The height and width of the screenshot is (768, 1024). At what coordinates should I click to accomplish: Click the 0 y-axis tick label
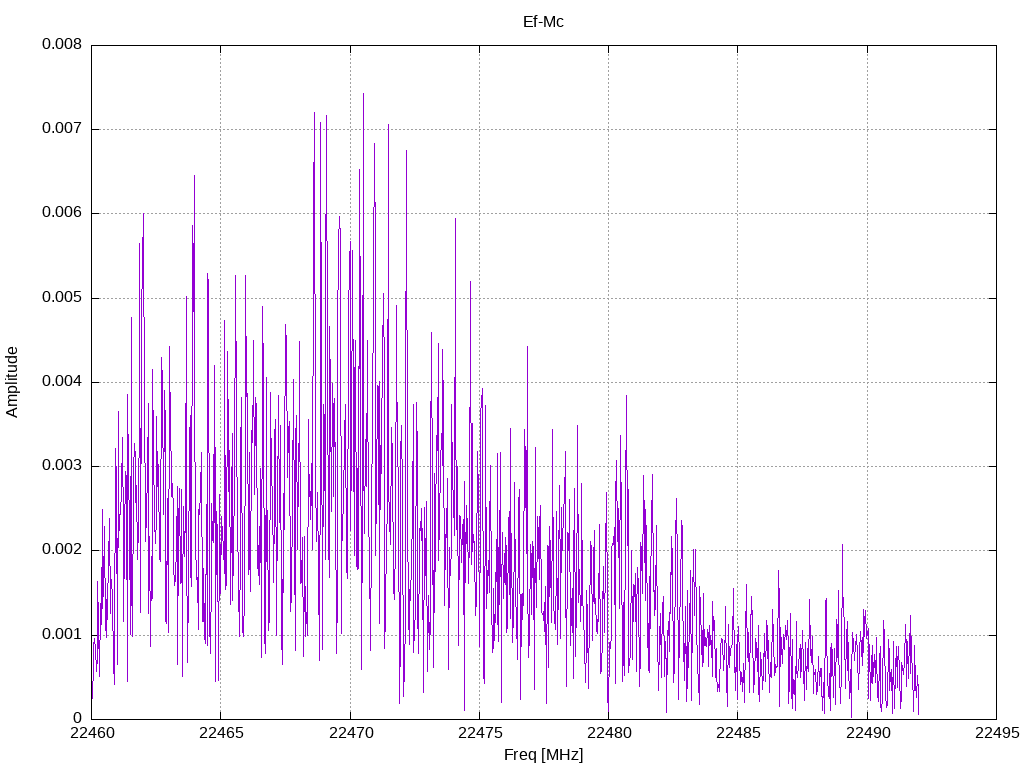(78, 718)
